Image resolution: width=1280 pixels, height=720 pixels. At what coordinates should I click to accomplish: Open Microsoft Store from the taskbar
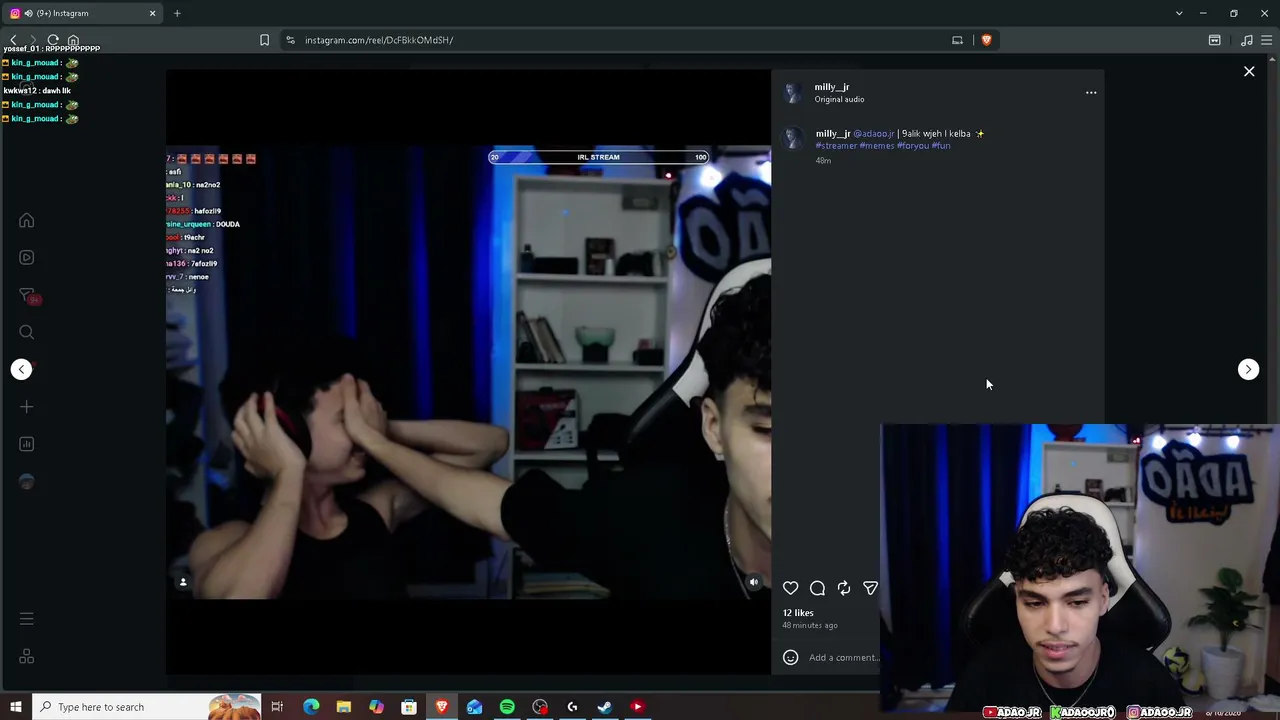(x=409, y=707)
